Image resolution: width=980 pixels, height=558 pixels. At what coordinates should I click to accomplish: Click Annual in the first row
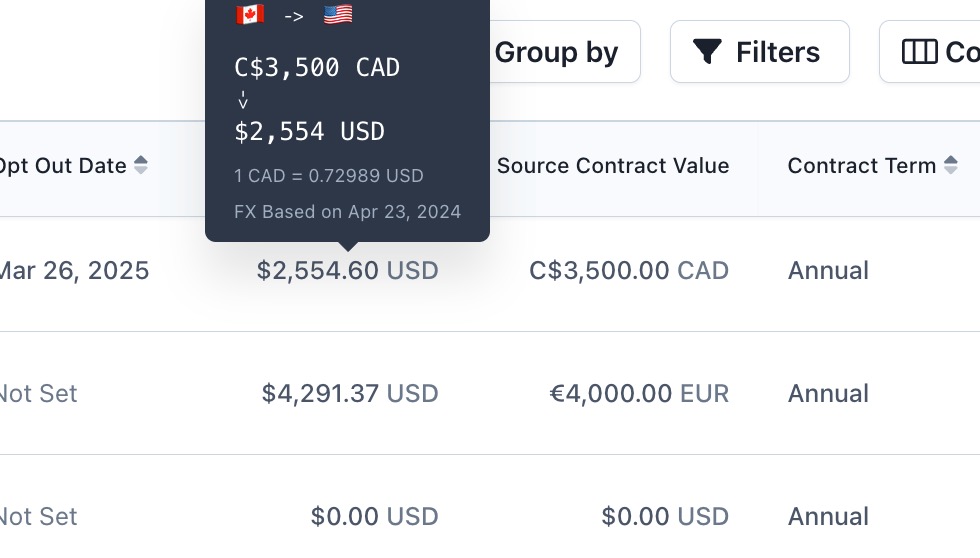click(x=828, y=271)
